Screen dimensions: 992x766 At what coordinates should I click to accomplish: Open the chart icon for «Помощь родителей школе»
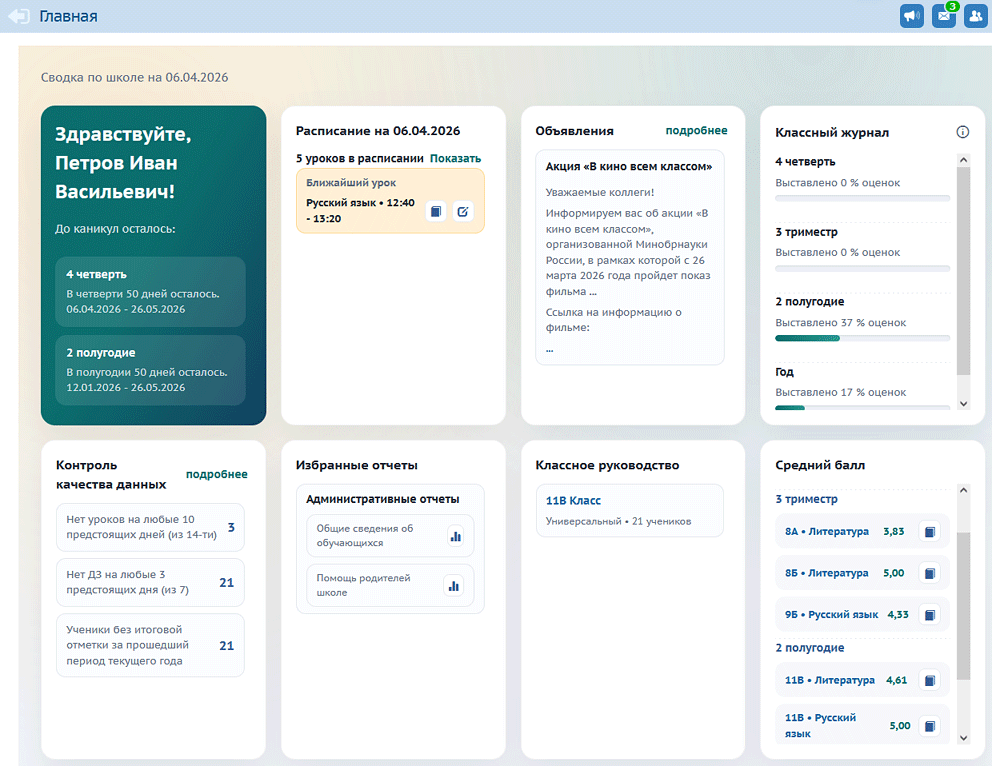tap(455, 584)
